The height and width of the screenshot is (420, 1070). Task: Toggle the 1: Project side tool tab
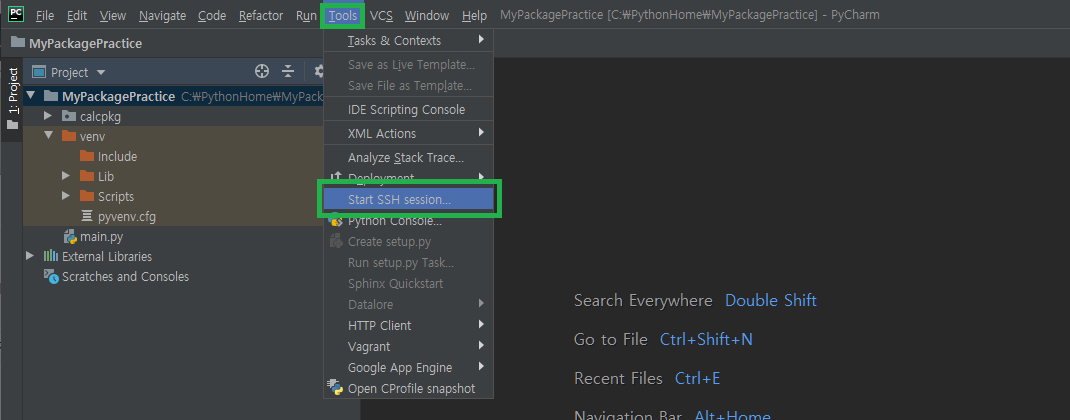click(x=12, y=98)
